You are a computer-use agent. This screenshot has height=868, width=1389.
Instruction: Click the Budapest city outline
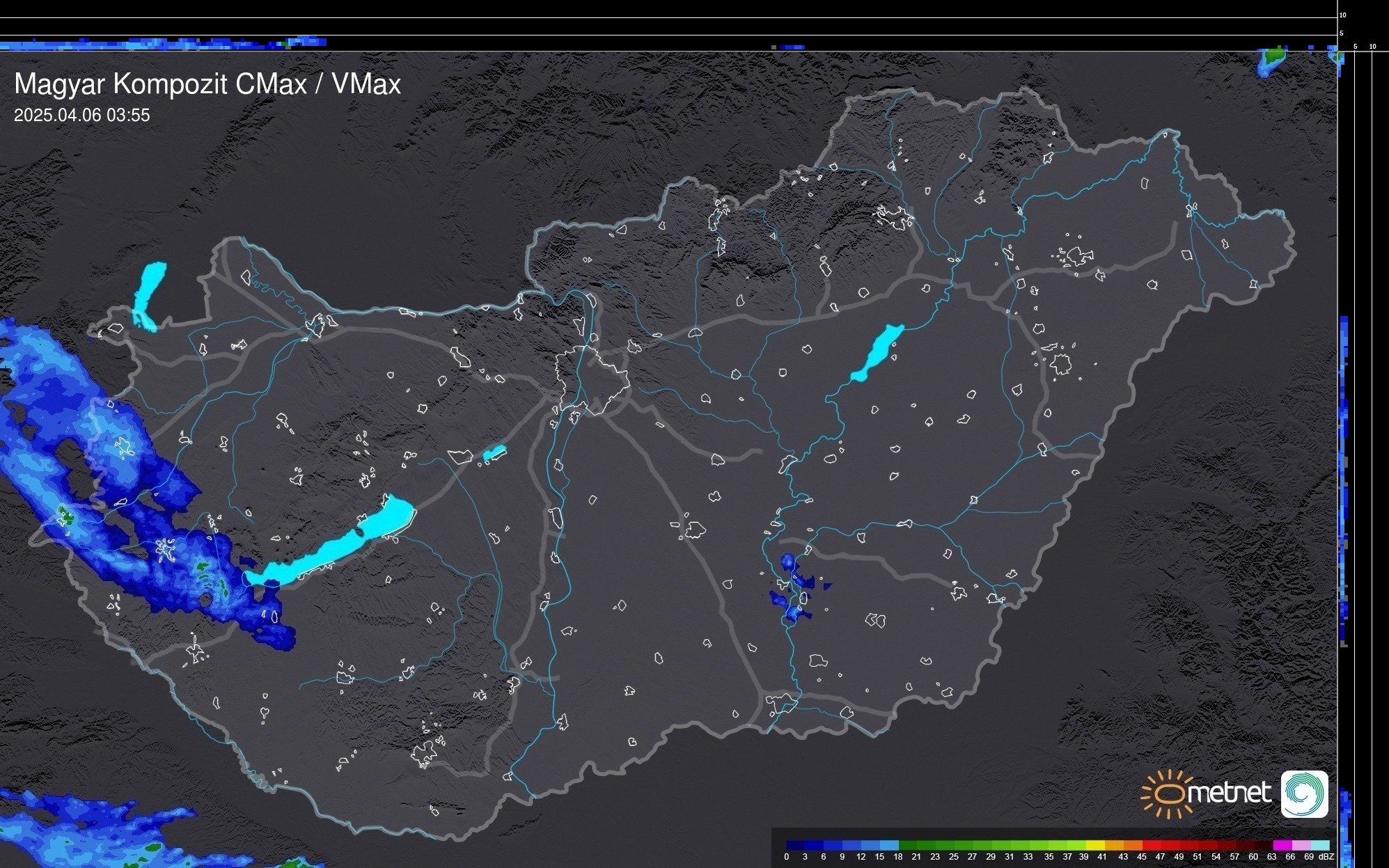pyautogui.click(x=593, y=379)
